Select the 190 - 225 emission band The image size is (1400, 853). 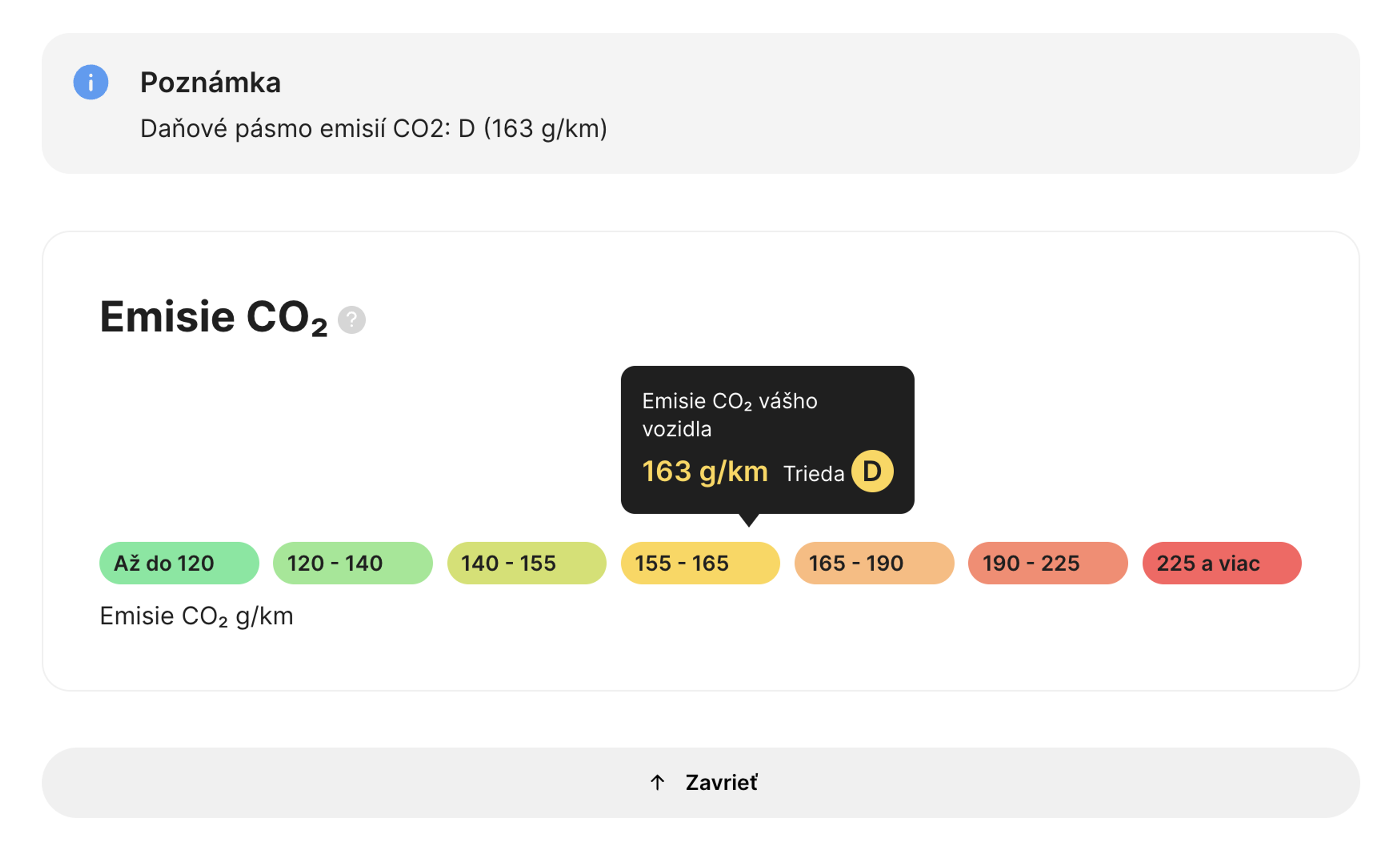pos(1048,563)
